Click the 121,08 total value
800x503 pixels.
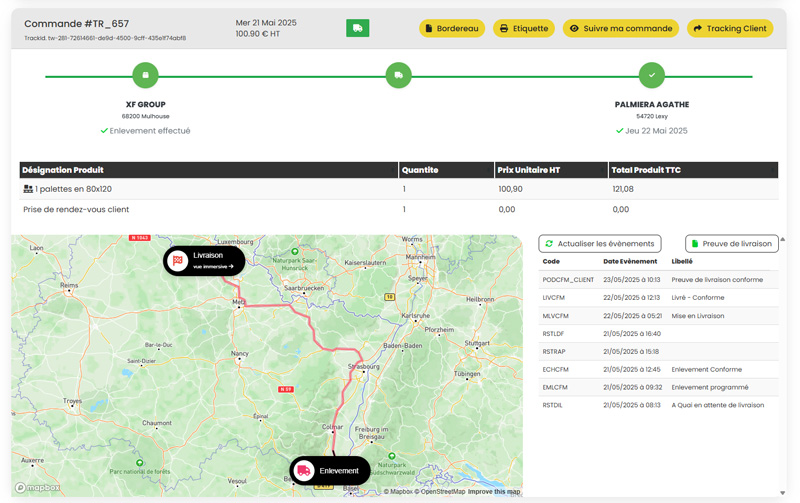(x=623, y=189)
